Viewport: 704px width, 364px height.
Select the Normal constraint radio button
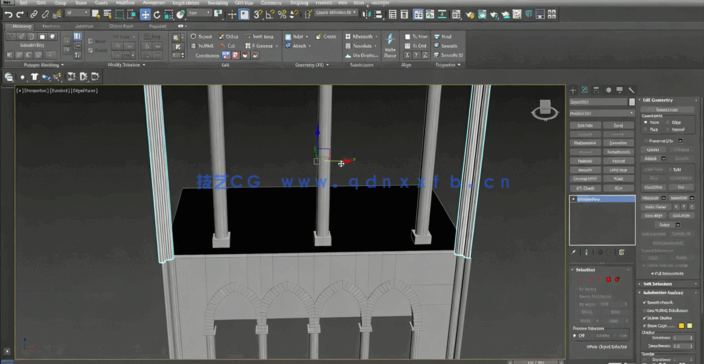[668, 129]
